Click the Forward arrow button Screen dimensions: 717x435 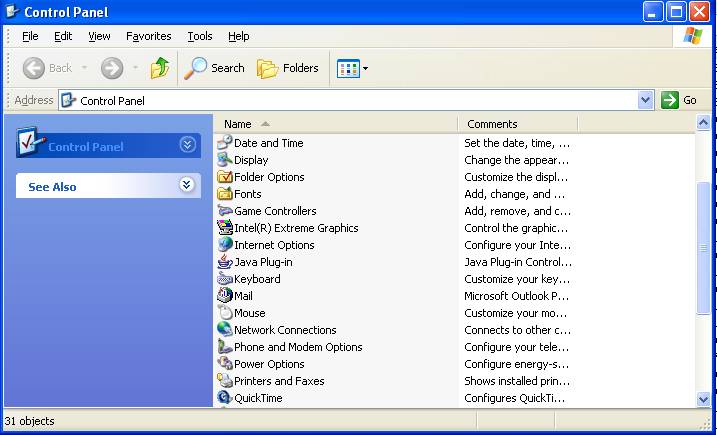(112, 68)
